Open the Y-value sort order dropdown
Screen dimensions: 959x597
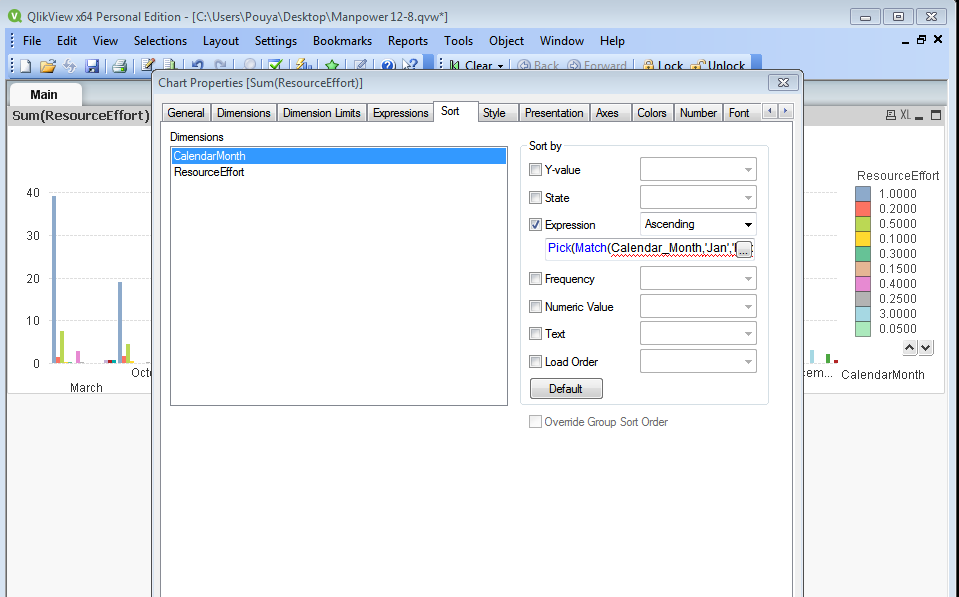point(698,169)
